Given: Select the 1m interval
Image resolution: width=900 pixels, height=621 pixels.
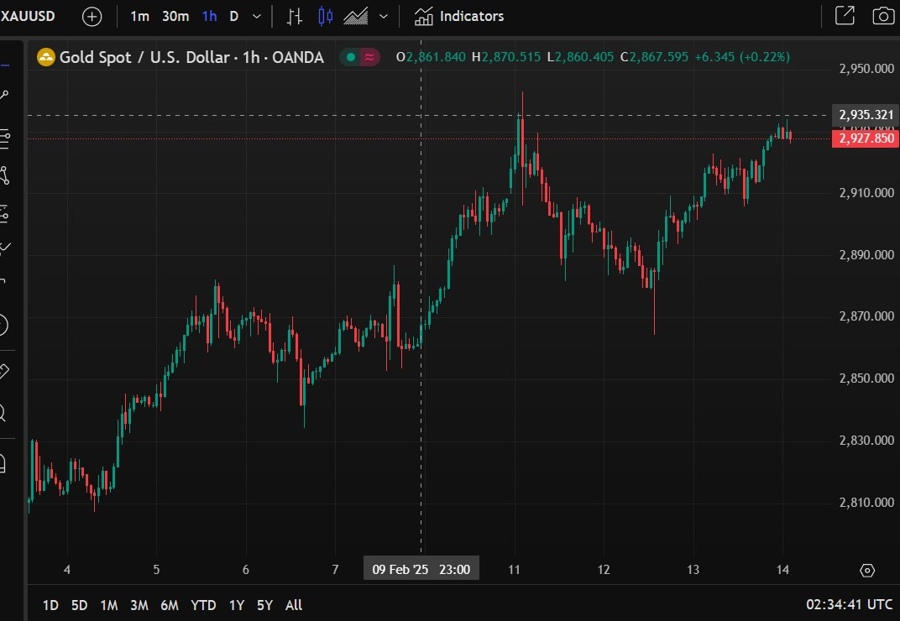Looking at the screenshot, I should (139, 16).
